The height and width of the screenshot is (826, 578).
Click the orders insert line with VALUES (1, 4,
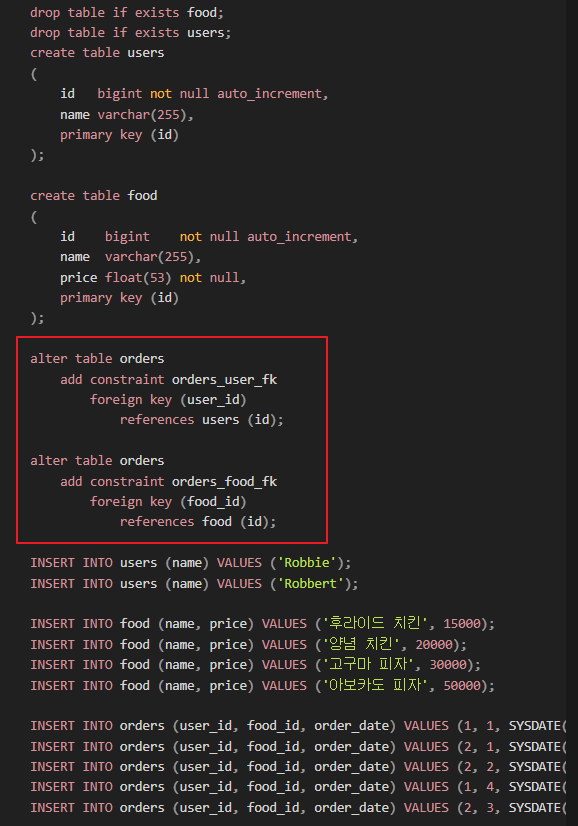click(298, 787)
